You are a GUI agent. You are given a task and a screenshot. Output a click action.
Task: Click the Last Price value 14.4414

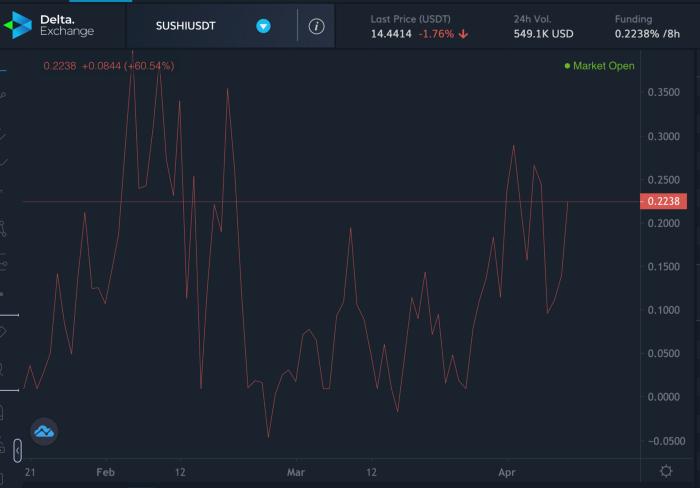(393, 33)
